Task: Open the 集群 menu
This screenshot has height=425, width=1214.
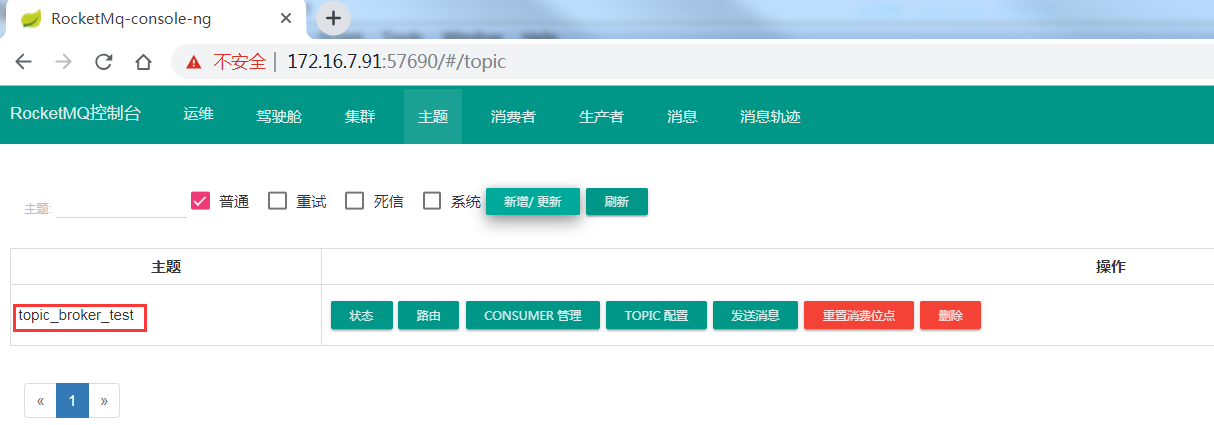Action: click(360, 116)
